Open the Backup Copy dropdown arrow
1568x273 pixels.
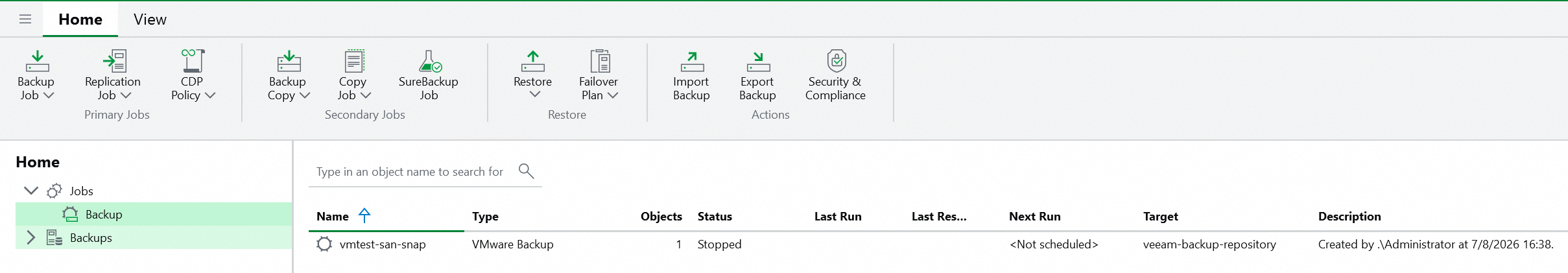(304, 95)
